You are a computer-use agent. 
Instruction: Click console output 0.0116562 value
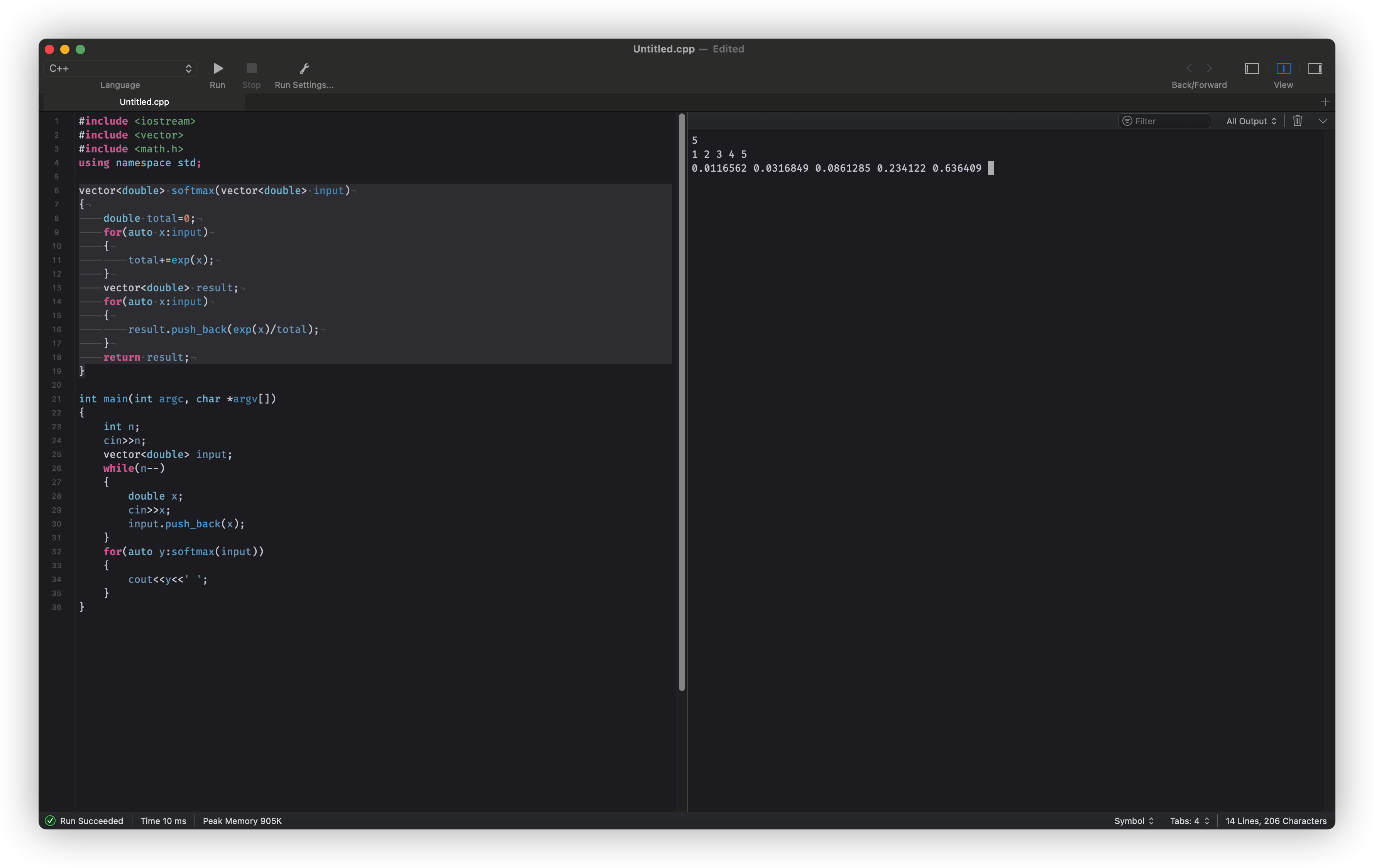719,168
